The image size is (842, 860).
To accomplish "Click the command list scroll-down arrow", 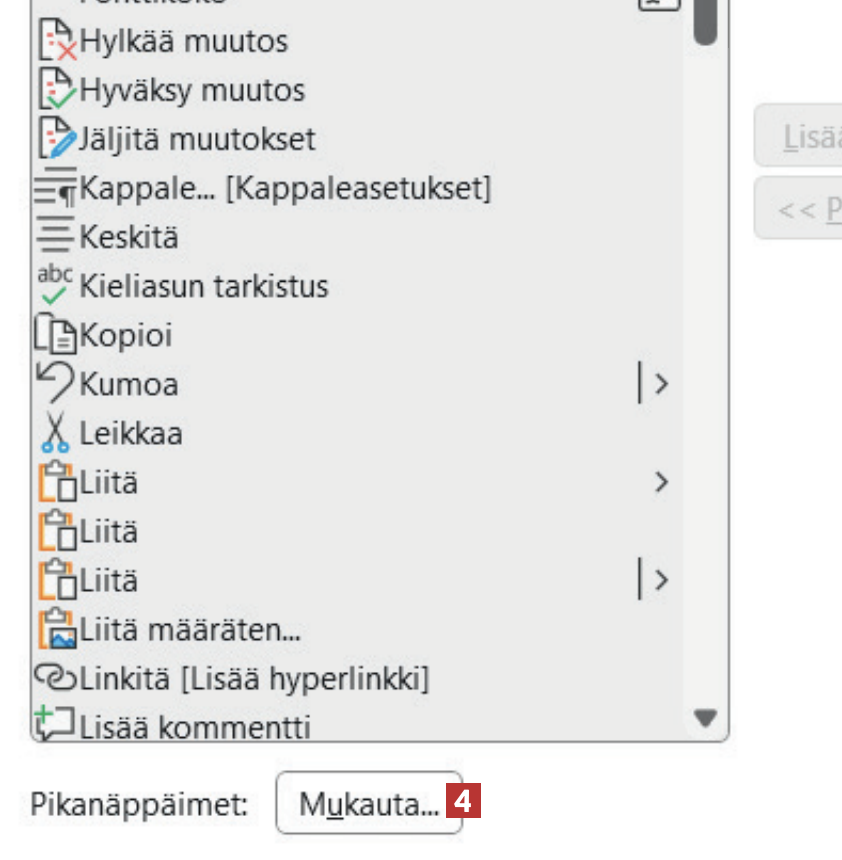I will pyautogui.click(x=706, y=717).
